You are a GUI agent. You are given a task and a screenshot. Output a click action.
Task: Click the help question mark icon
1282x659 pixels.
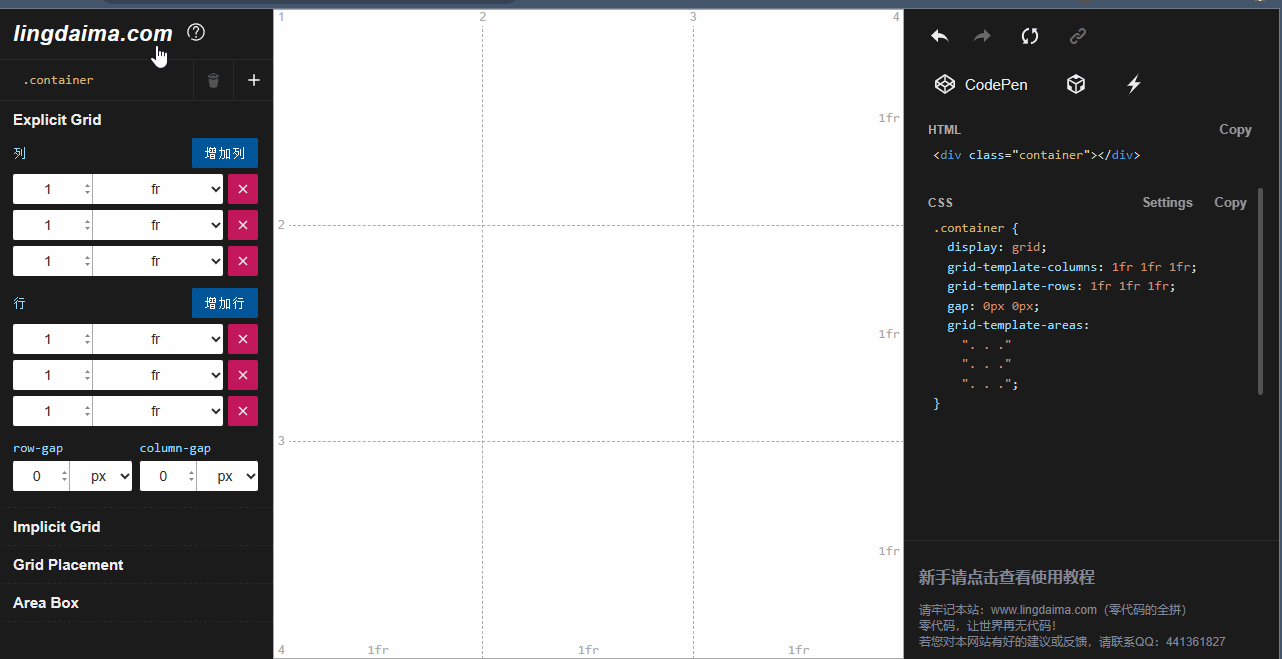[x=196, y=32]
